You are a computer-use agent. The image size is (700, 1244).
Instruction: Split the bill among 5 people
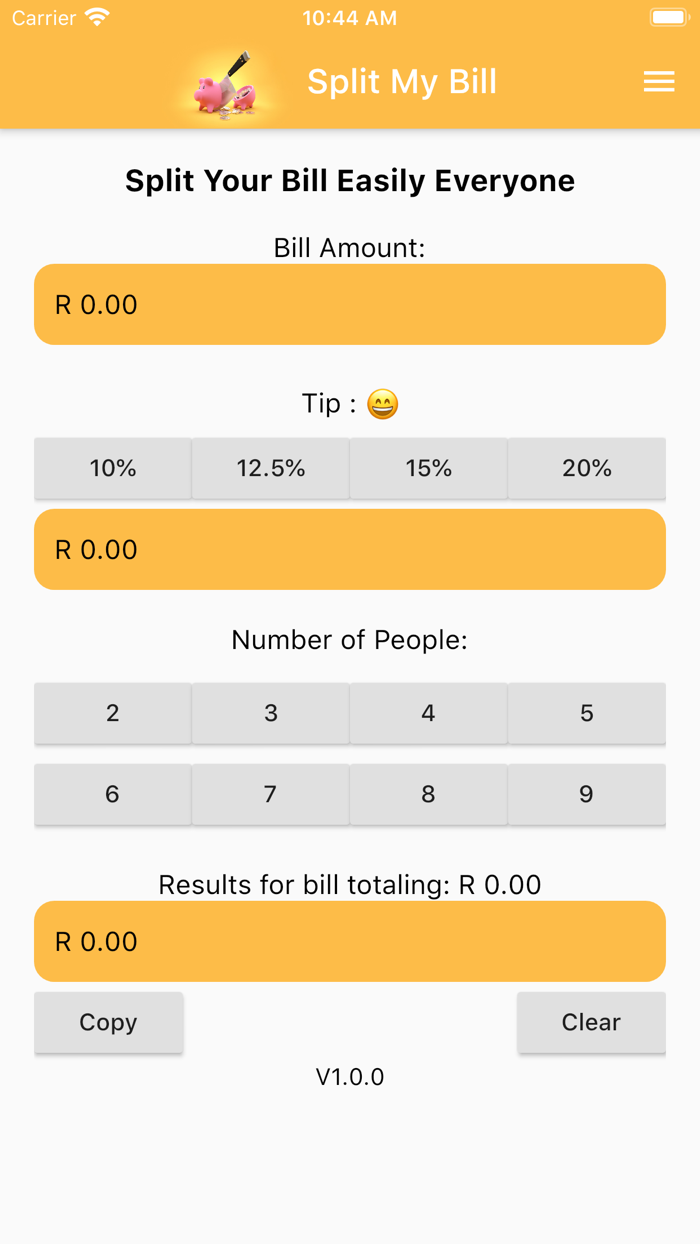(587, 713)
